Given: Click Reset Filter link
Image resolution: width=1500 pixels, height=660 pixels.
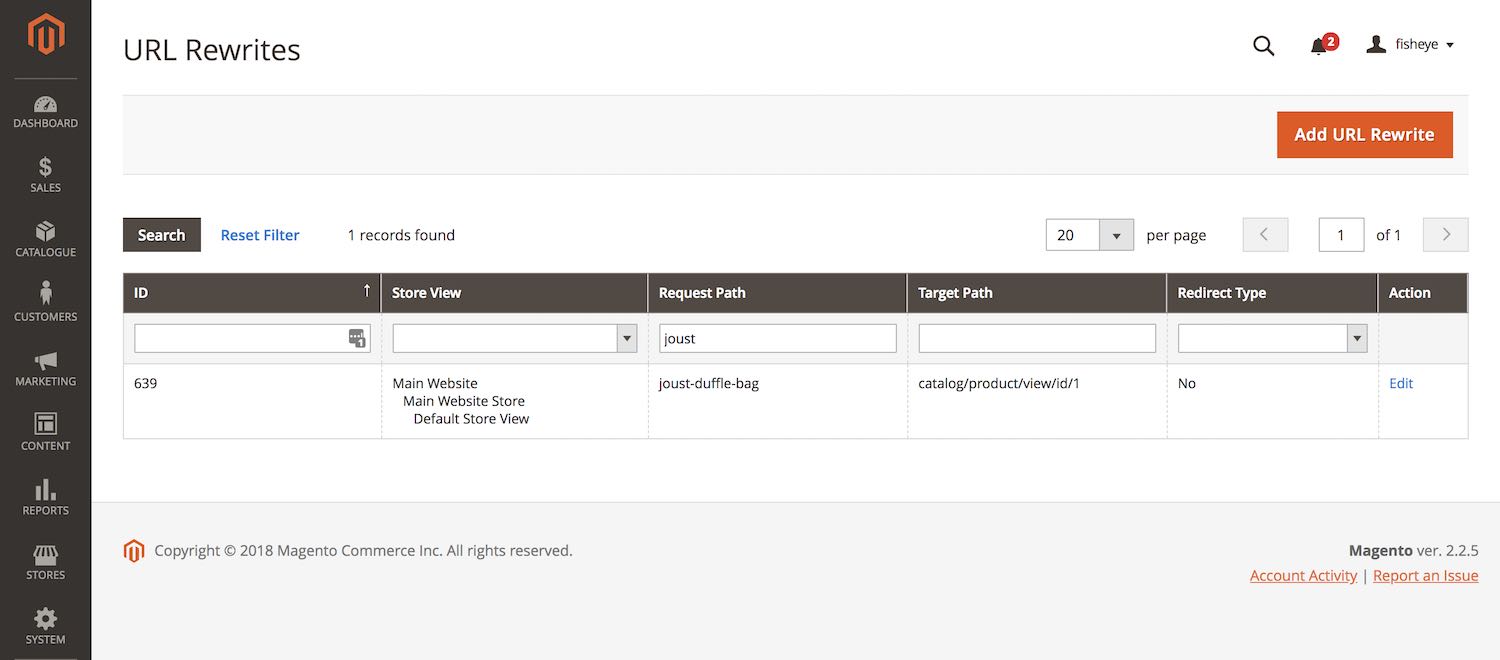Looking at the screenshot, I should click(x=260, y=235).
